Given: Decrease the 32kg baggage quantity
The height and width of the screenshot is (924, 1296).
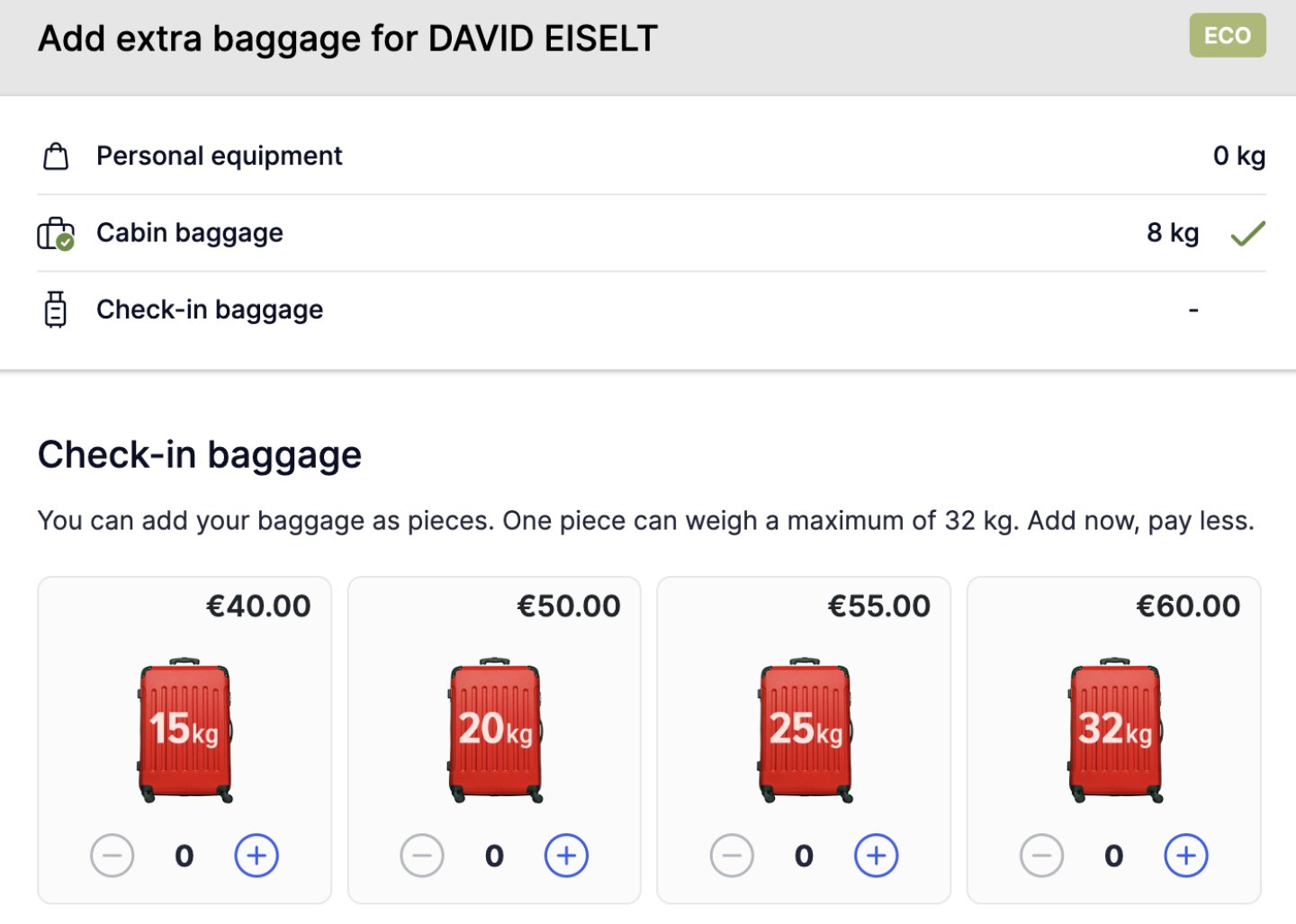Looking at the screenshot, I should pyautogui.click(x=1041, y=856).
